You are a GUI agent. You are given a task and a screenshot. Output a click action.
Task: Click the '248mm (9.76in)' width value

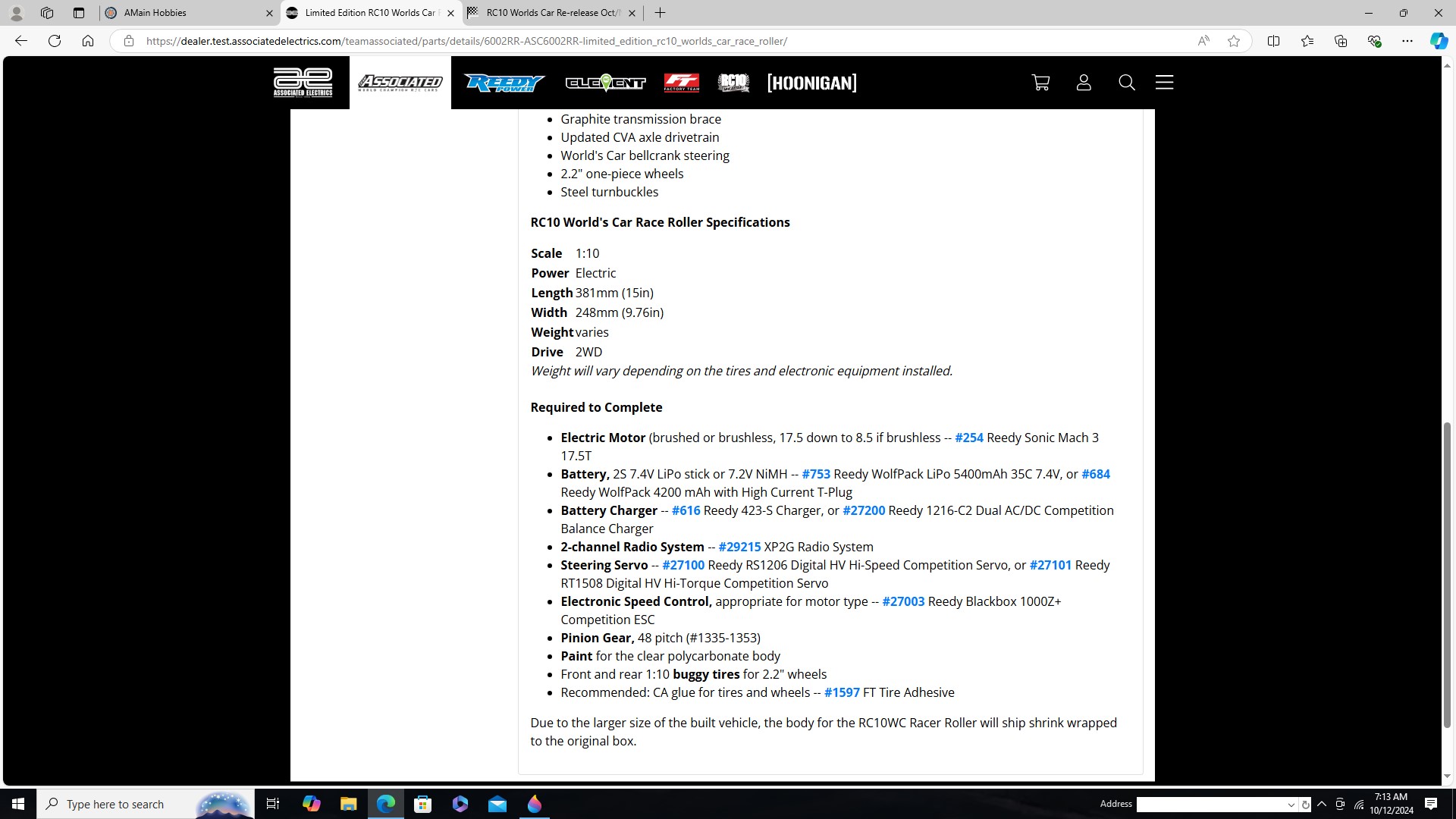click(619, 312)
